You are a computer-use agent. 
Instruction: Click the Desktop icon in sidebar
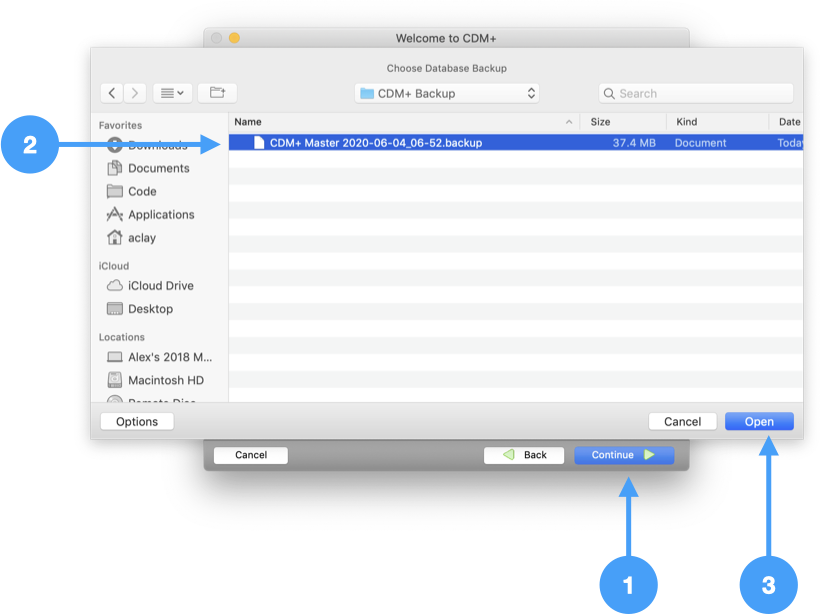click(115, 309)
